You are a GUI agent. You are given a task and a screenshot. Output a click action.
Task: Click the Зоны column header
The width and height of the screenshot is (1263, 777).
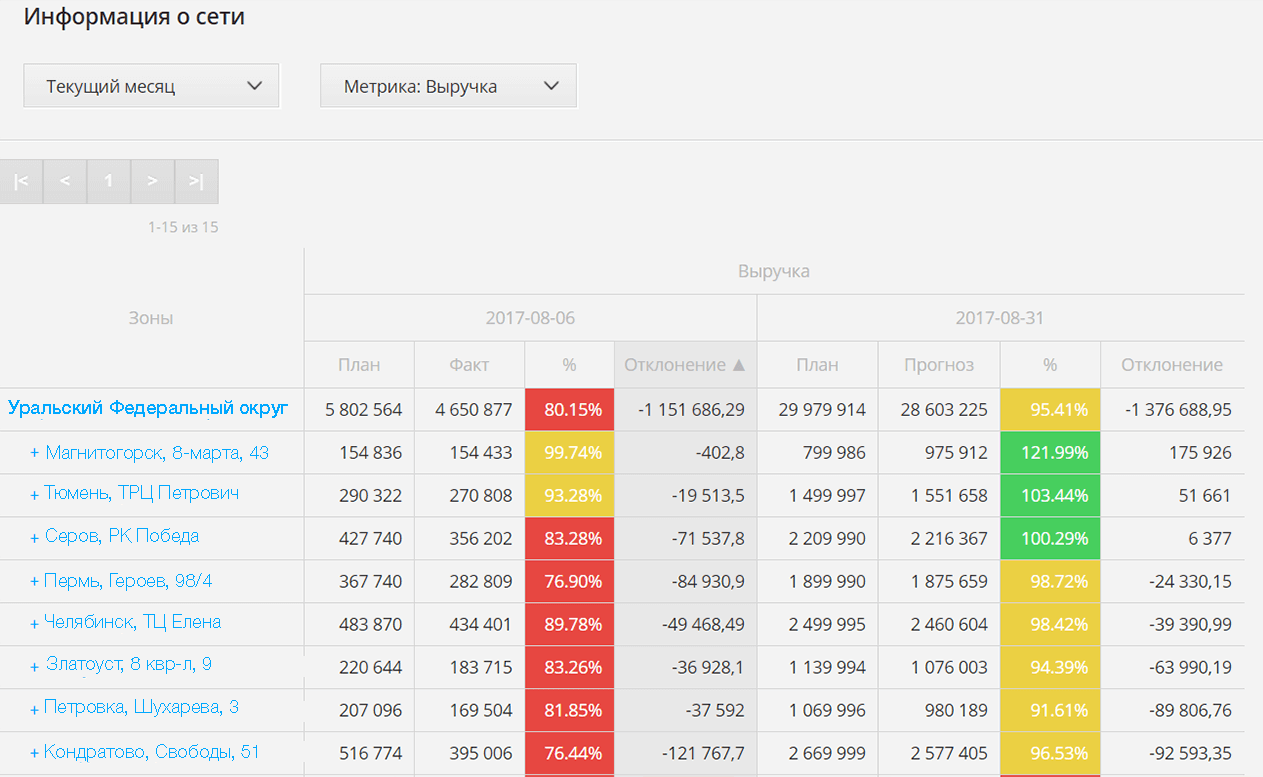tap(151, 318)
